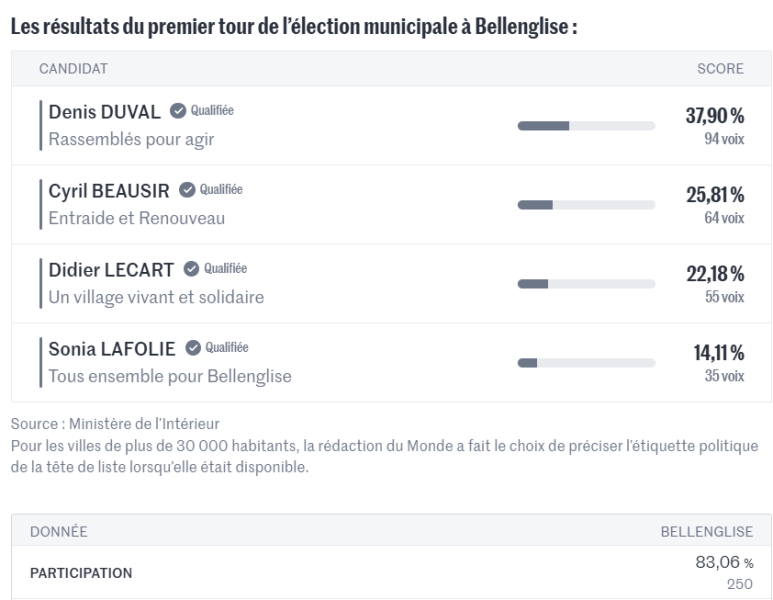Click the list name Entraide et Renouveau
Viewport: 773px width, 600px height.
(137, 219)
